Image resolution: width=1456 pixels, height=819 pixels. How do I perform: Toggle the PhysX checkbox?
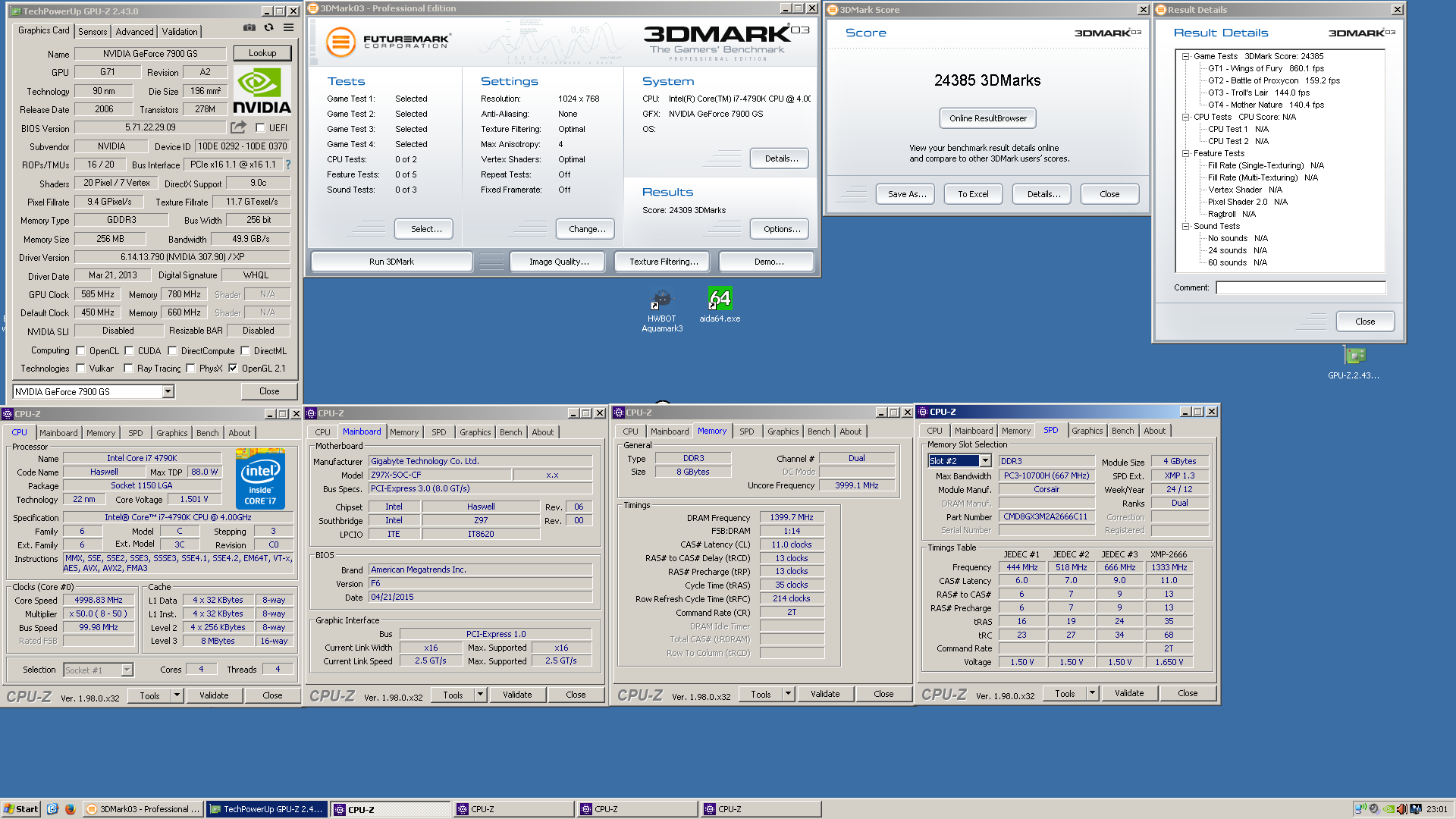tap(190, 369)
